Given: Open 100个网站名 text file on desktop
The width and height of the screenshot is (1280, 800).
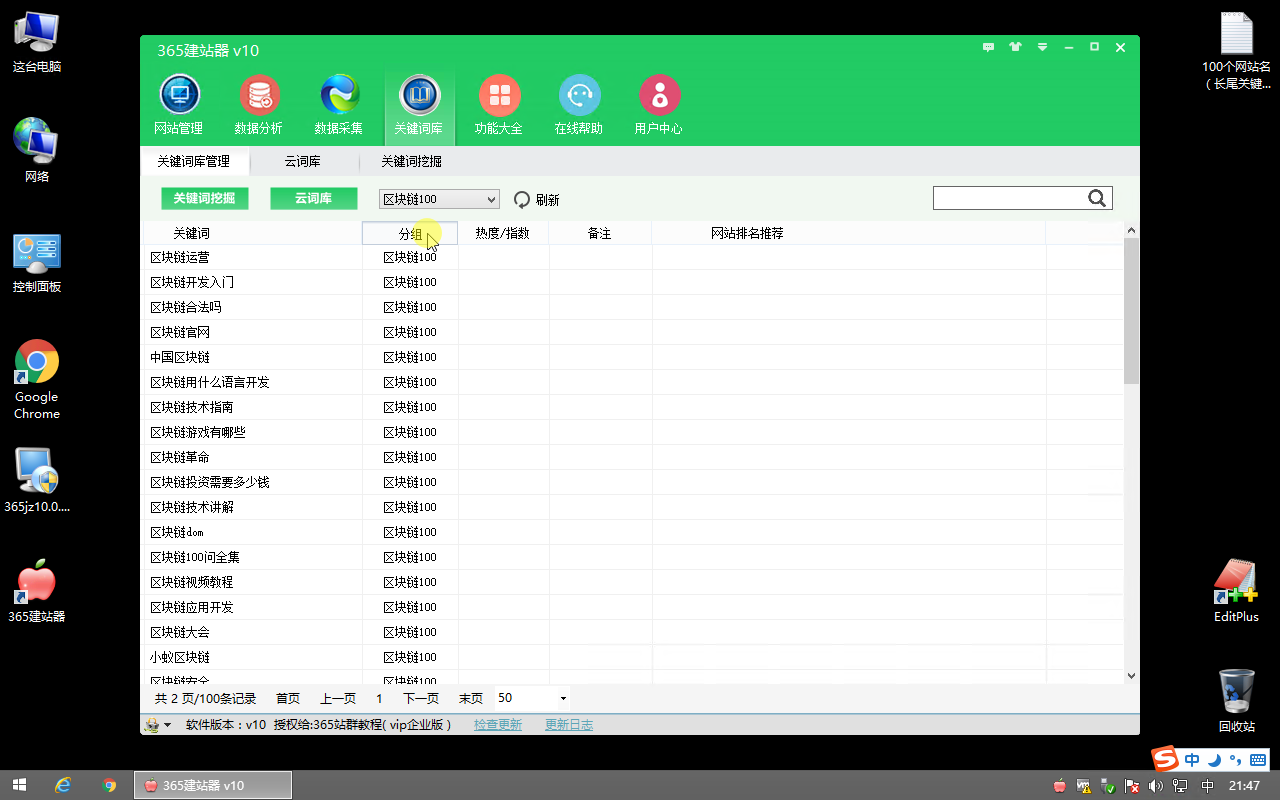Looking at the screenshot, I should [1237, 52].
